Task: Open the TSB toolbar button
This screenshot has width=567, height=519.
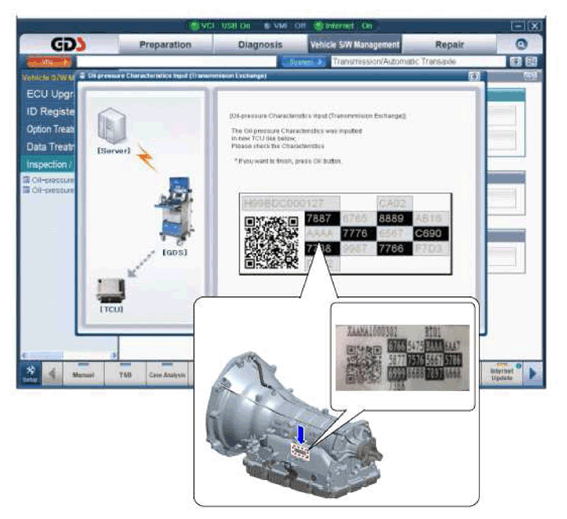Action: (x=125, y=374)
